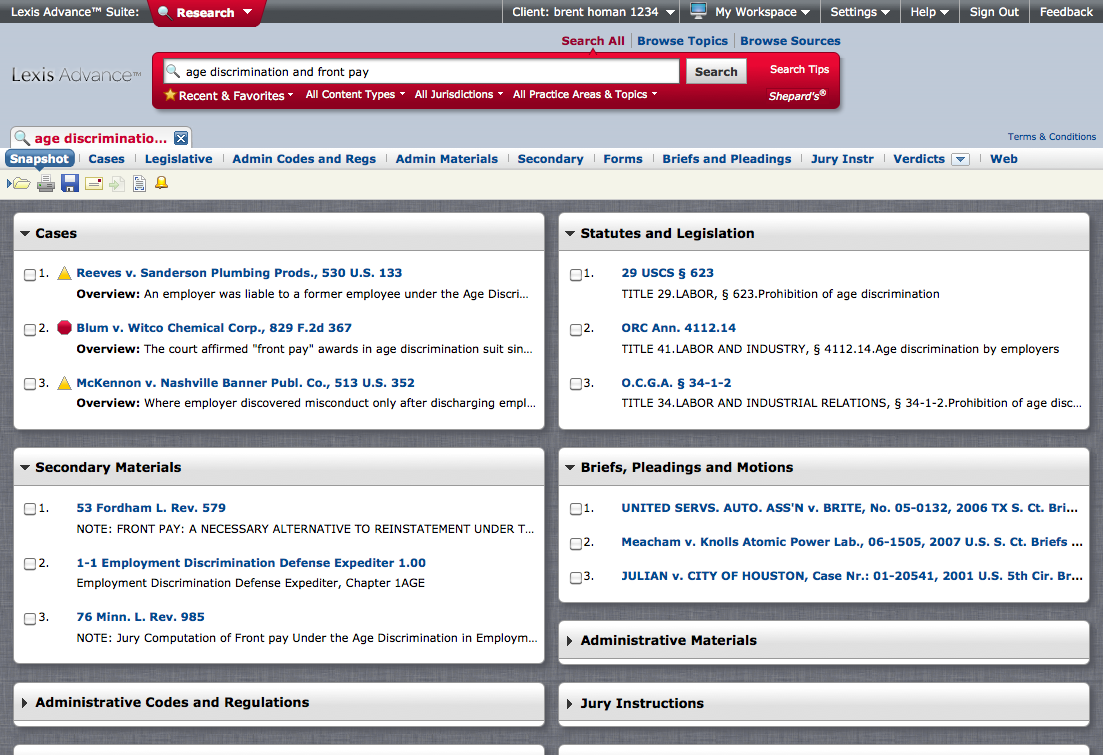Open the Secondary tab
The width and height of the screenshot is (1103, 755).
551,159
